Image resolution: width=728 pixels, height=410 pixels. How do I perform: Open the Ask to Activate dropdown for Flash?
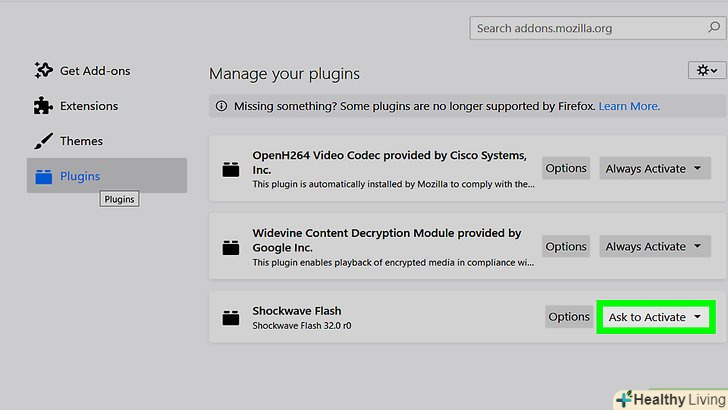coord(657,317)
